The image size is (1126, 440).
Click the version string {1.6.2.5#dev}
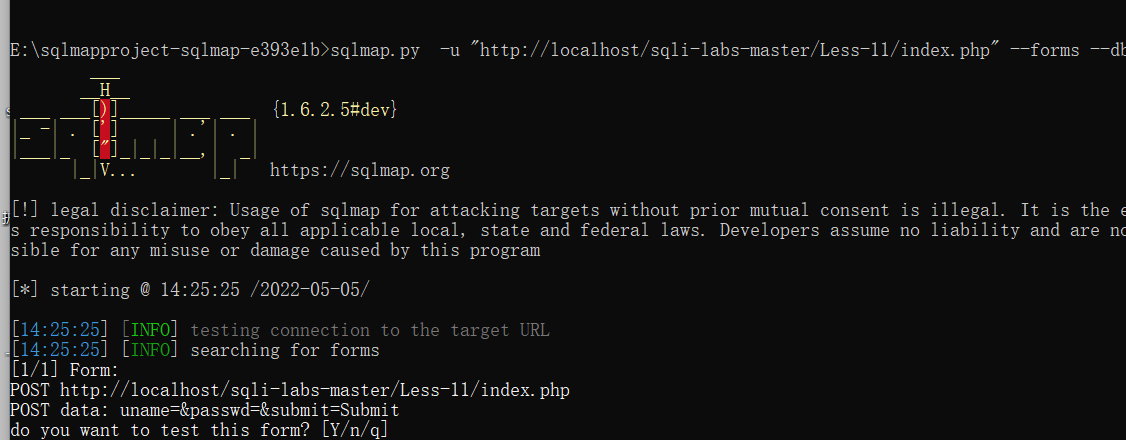click(x=333, y=110)
